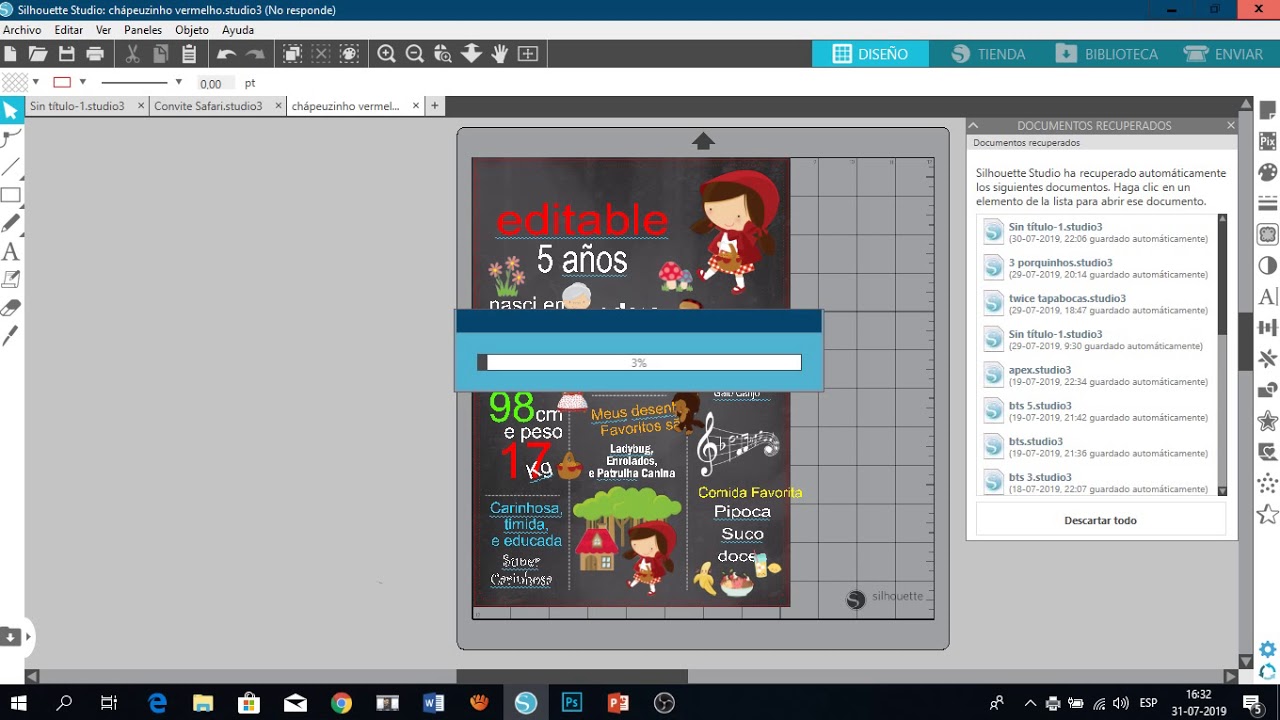
Task: Close the Documentos Recuperados panel
Action: coord(1231,126)
